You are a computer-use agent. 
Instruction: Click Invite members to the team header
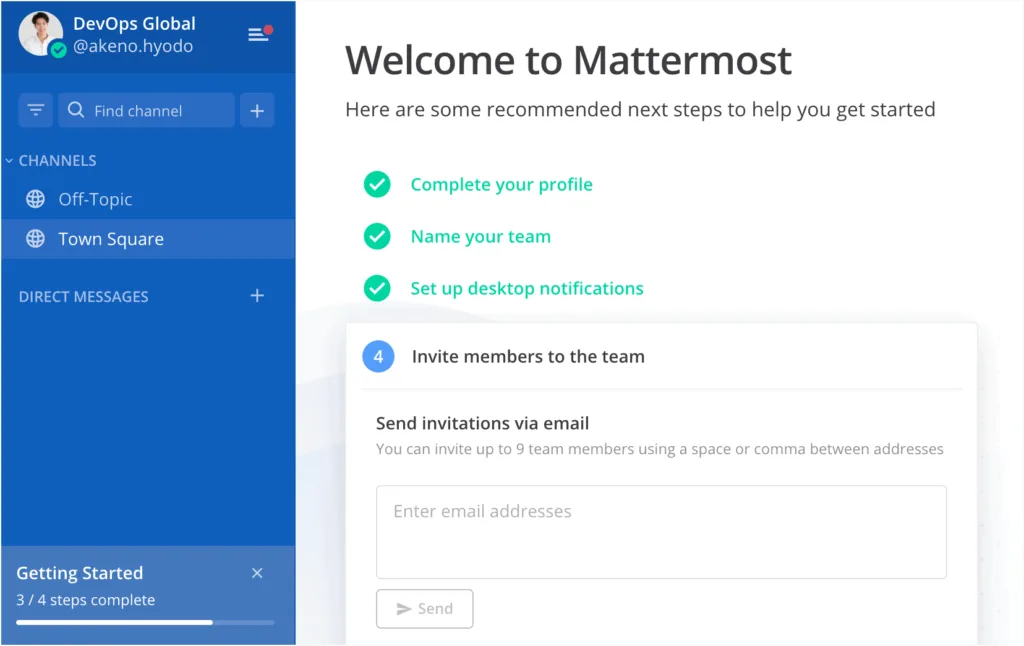tap(528, 357)
